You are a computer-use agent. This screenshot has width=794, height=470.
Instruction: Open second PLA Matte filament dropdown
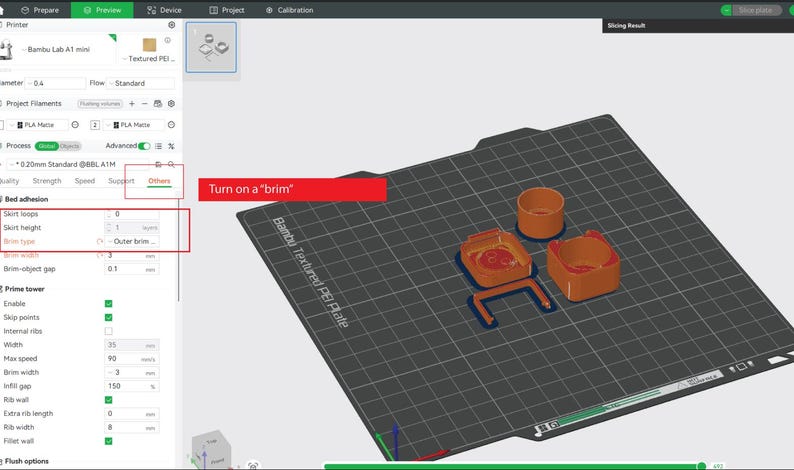point(134,125)
